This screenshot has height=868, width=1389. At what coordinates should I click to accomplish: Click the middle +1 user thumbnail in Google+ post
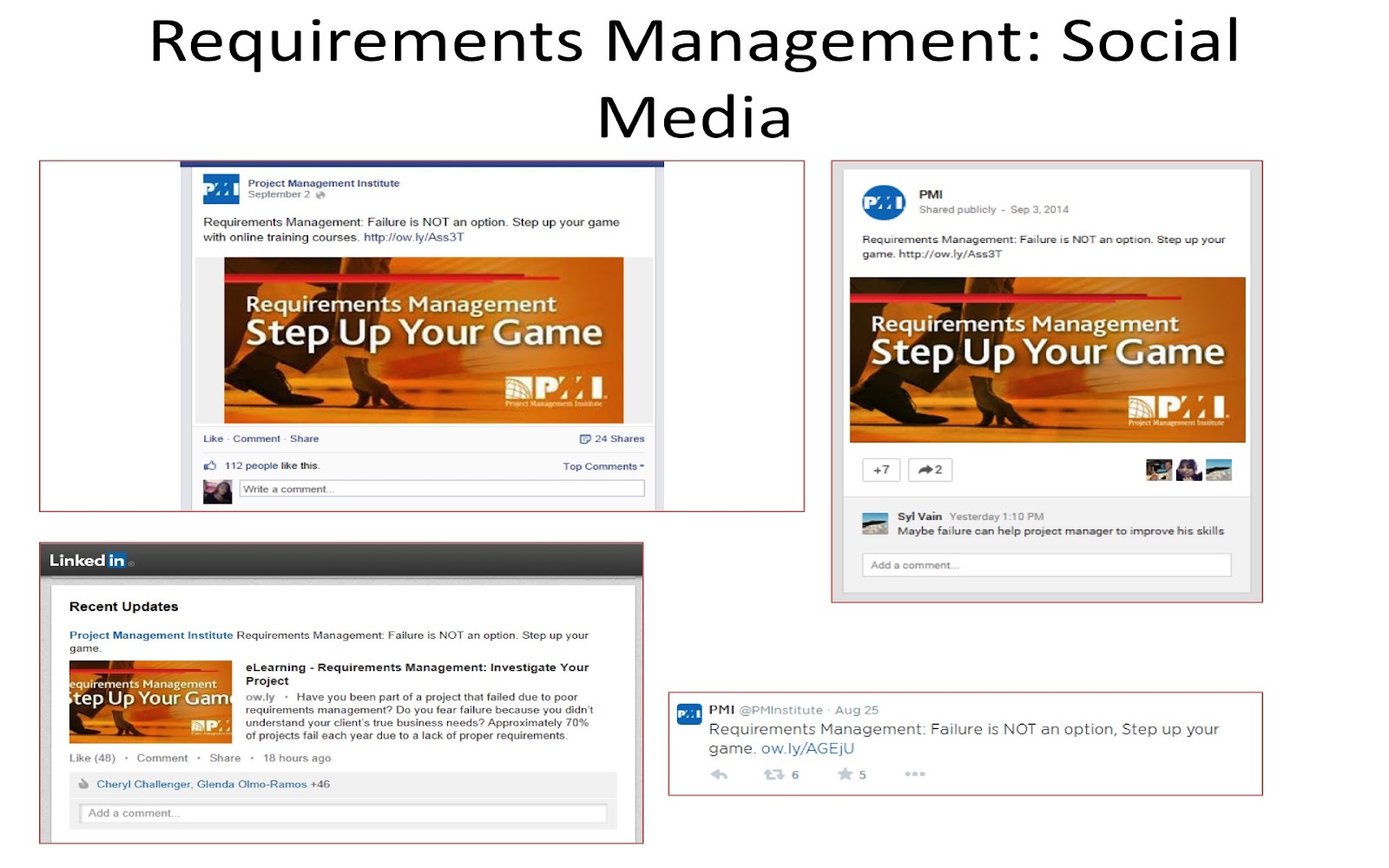(1188, 470)
